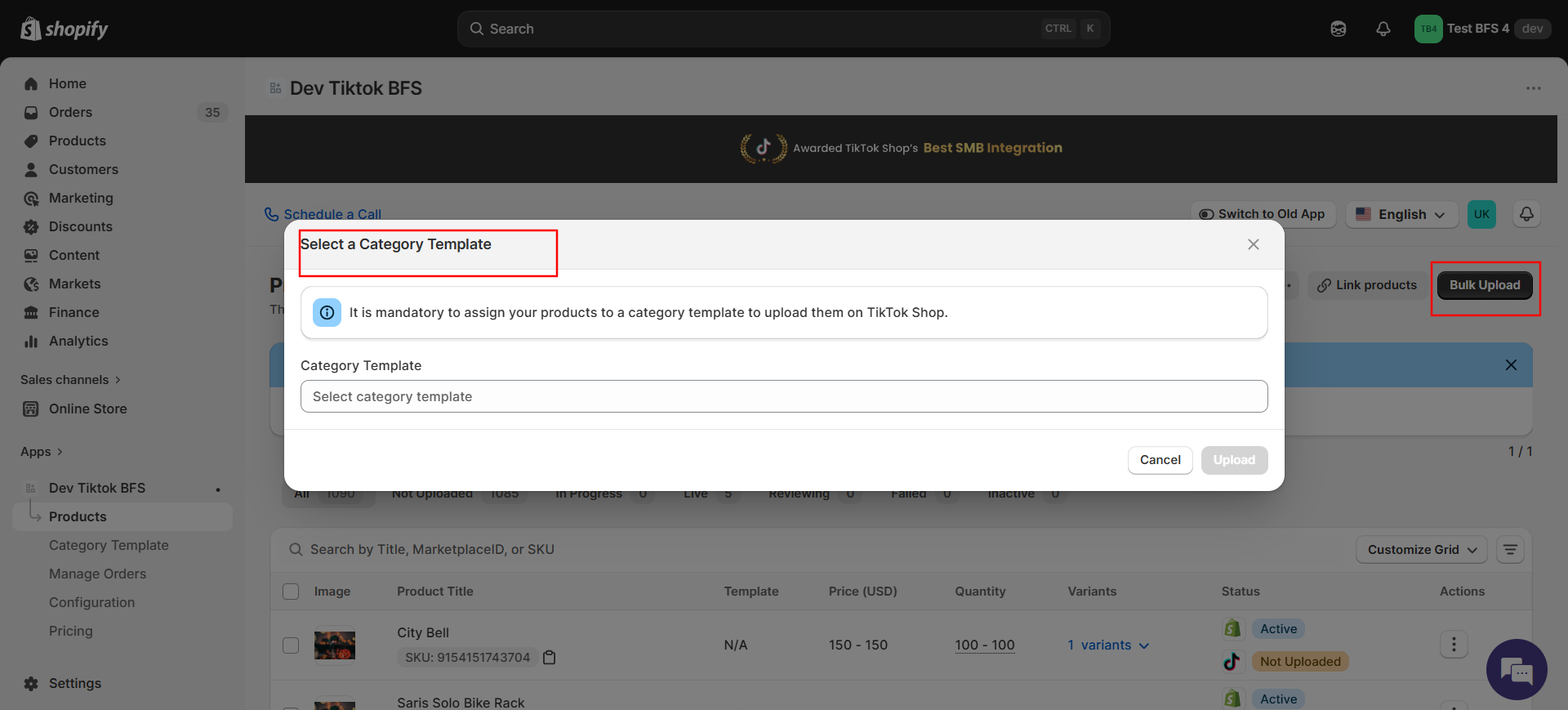Open the Select category template dropdown
The height and width of the screenshot is (710, 1568).
pos(783,396)
